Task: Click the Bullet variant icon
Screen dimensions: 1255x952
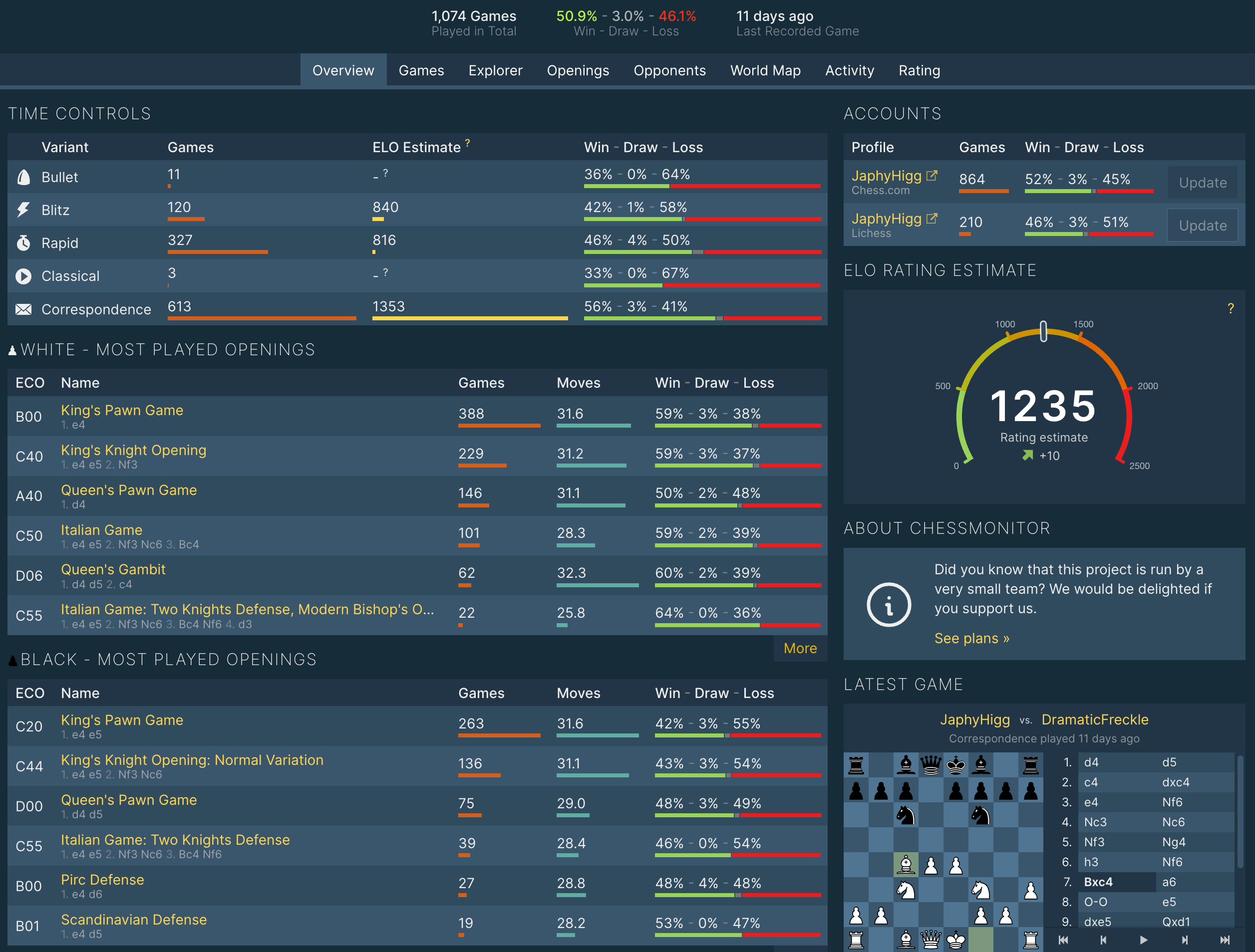Action: coord(23,177)
